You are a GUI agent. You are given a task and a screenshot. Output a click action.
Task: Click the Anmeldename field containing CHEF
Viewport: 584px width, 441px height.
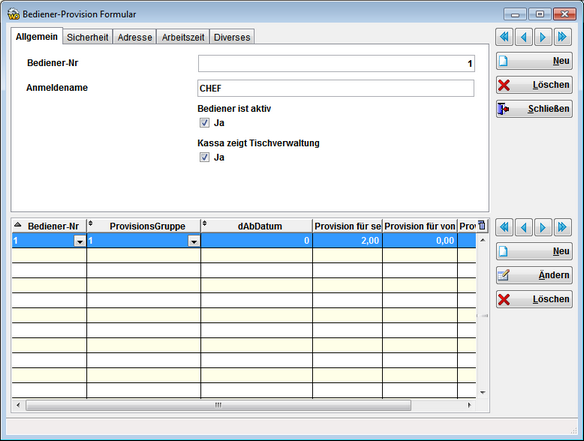(x=336, y=88)
